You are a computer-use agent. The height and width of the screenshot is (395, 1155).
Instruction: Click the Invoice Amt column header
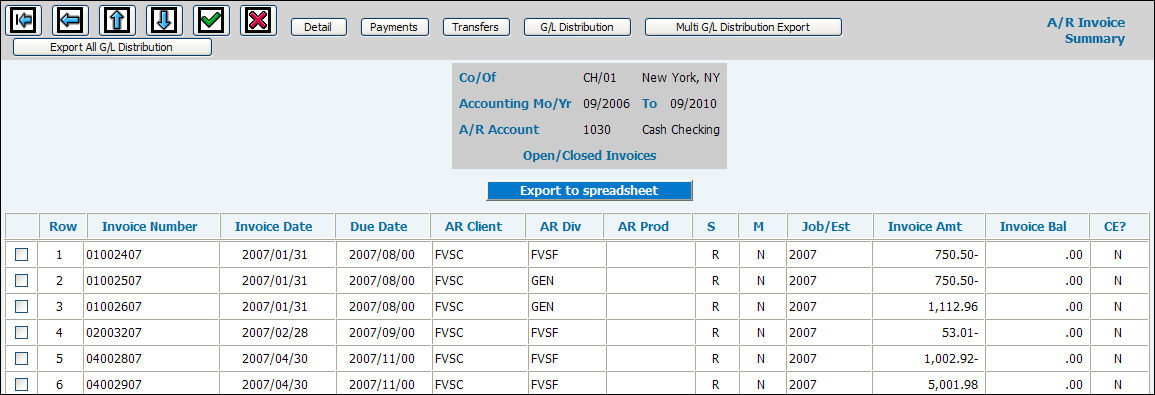(924, 227)
